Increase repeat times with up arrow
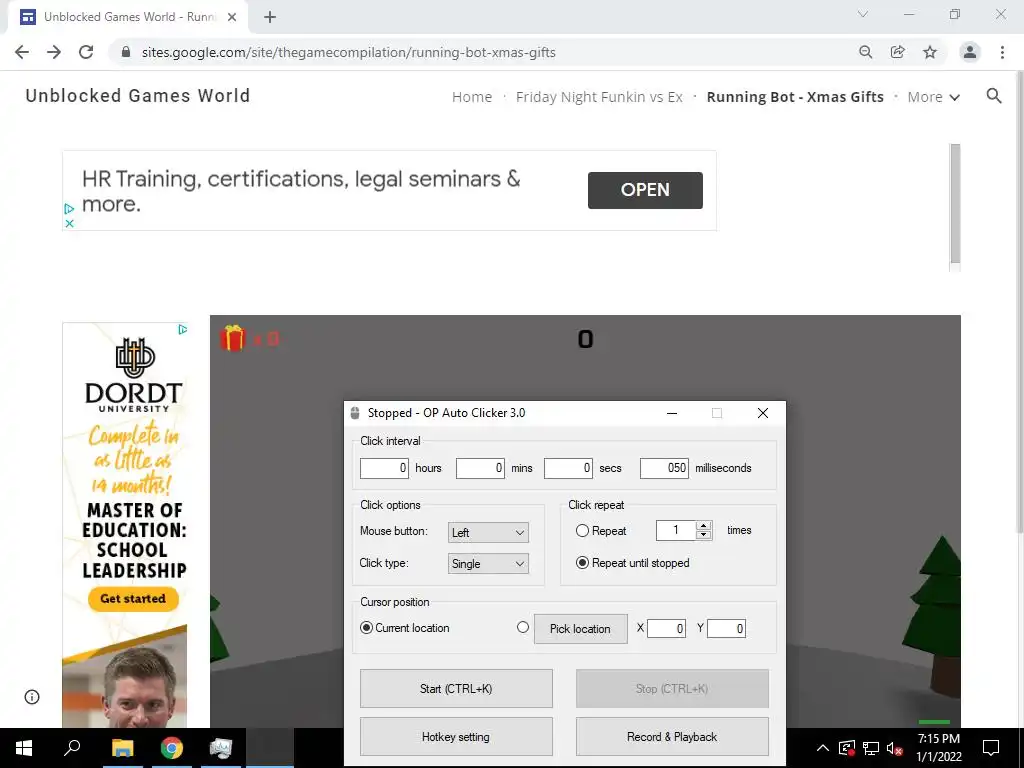Screen dimensions: 1024x768 703,525
